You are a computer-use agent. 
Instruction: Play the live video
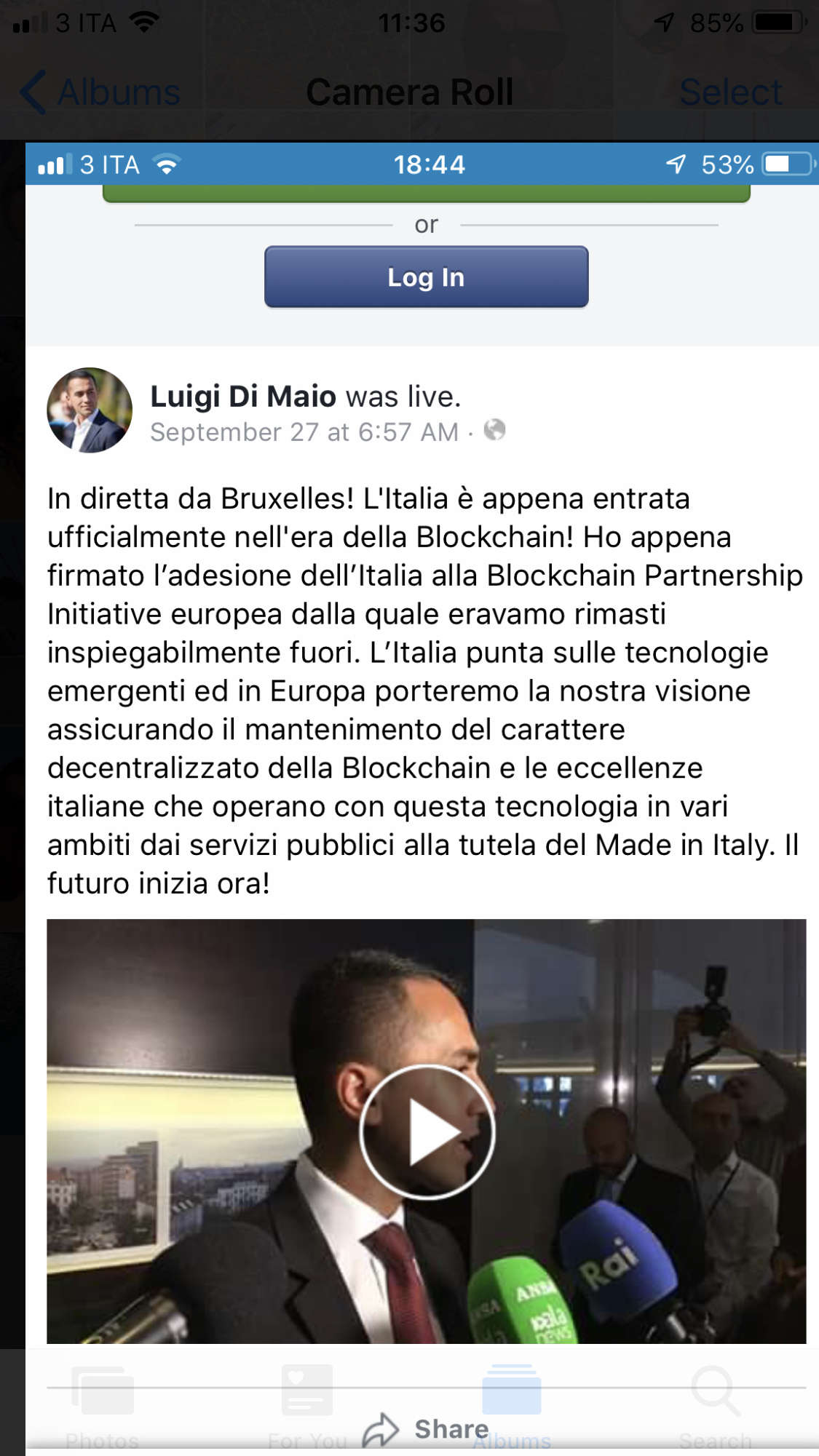[x=427, y=1132]
